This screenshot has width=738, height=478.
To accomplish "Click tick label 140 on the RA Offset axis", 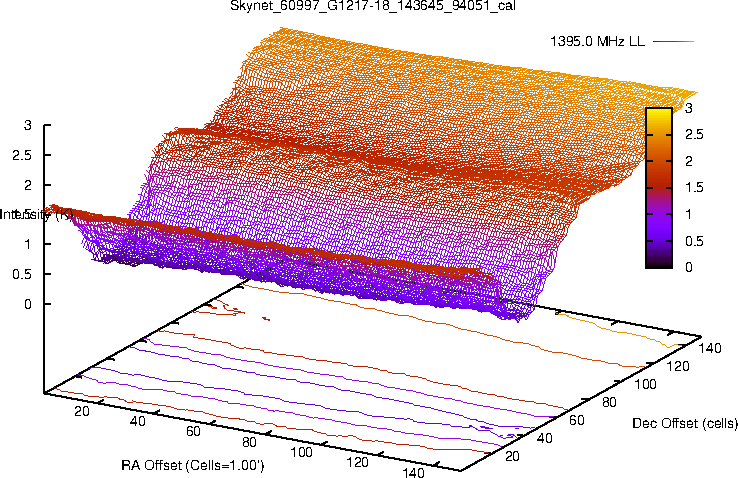I will pyautogui.click(x=414, y=472).
